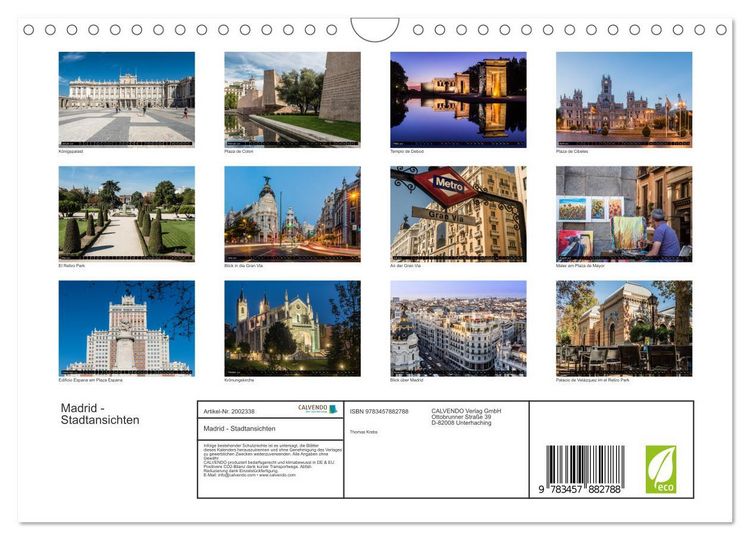Click 'CALVENDO Verlag GmbH' publisher name
This screenshot has height=540, width=750.
pos(466,411)
